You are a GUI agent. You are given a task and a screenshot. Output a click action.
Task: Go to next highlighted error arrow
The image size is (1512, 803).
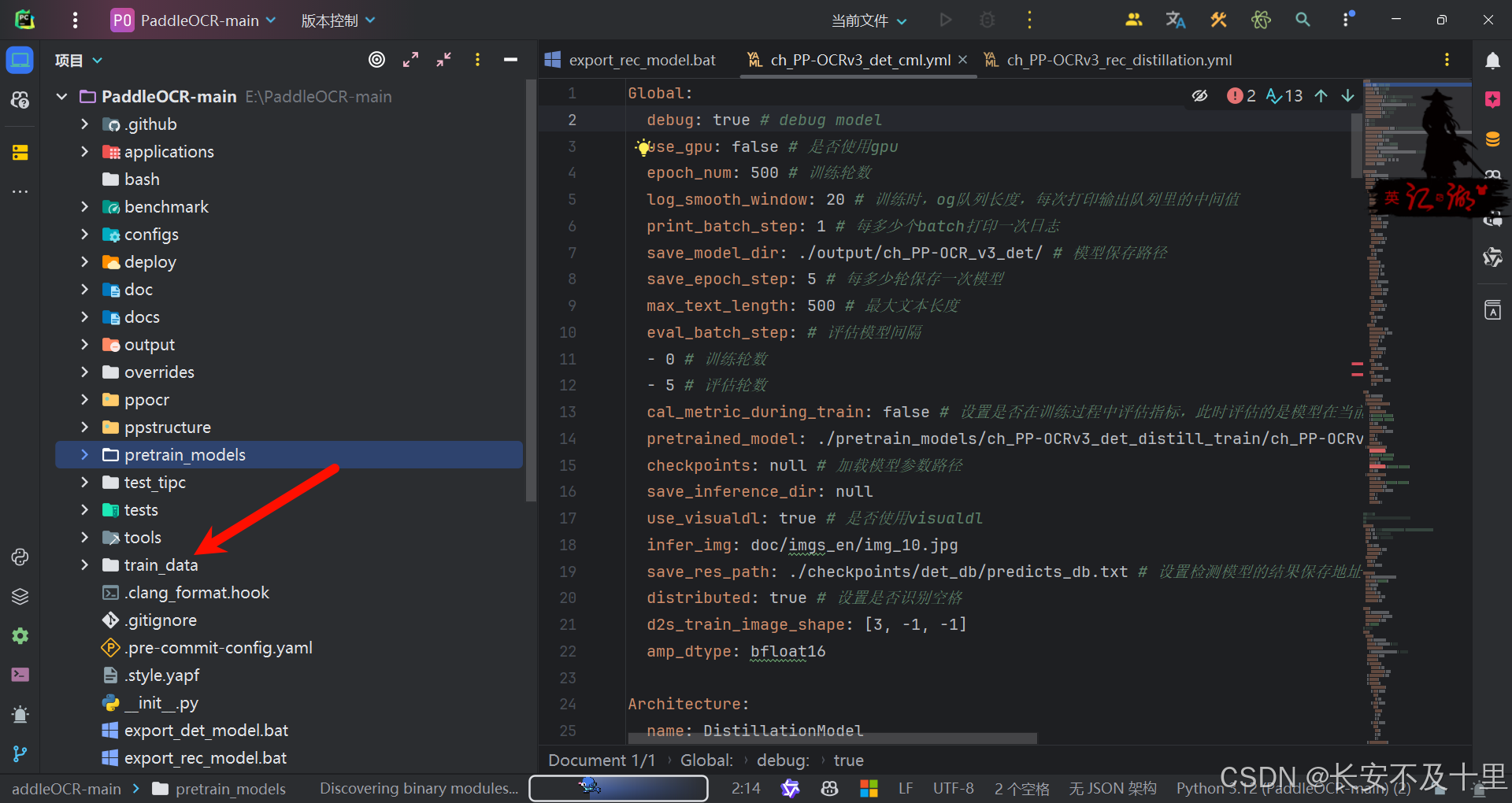(1348, 96)
